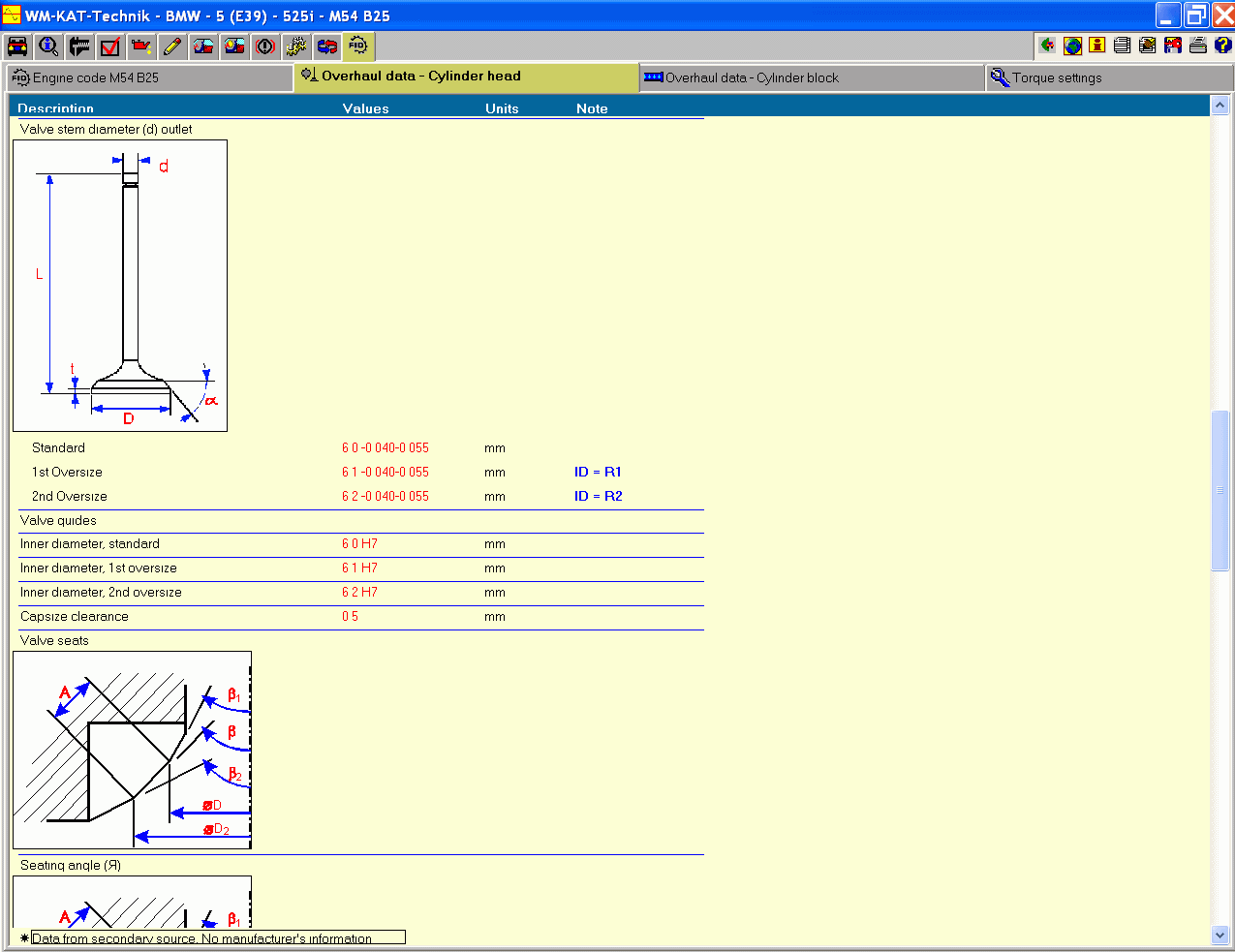Print using the printer icon
The image size is (1235, 952).
[1198, 45]
